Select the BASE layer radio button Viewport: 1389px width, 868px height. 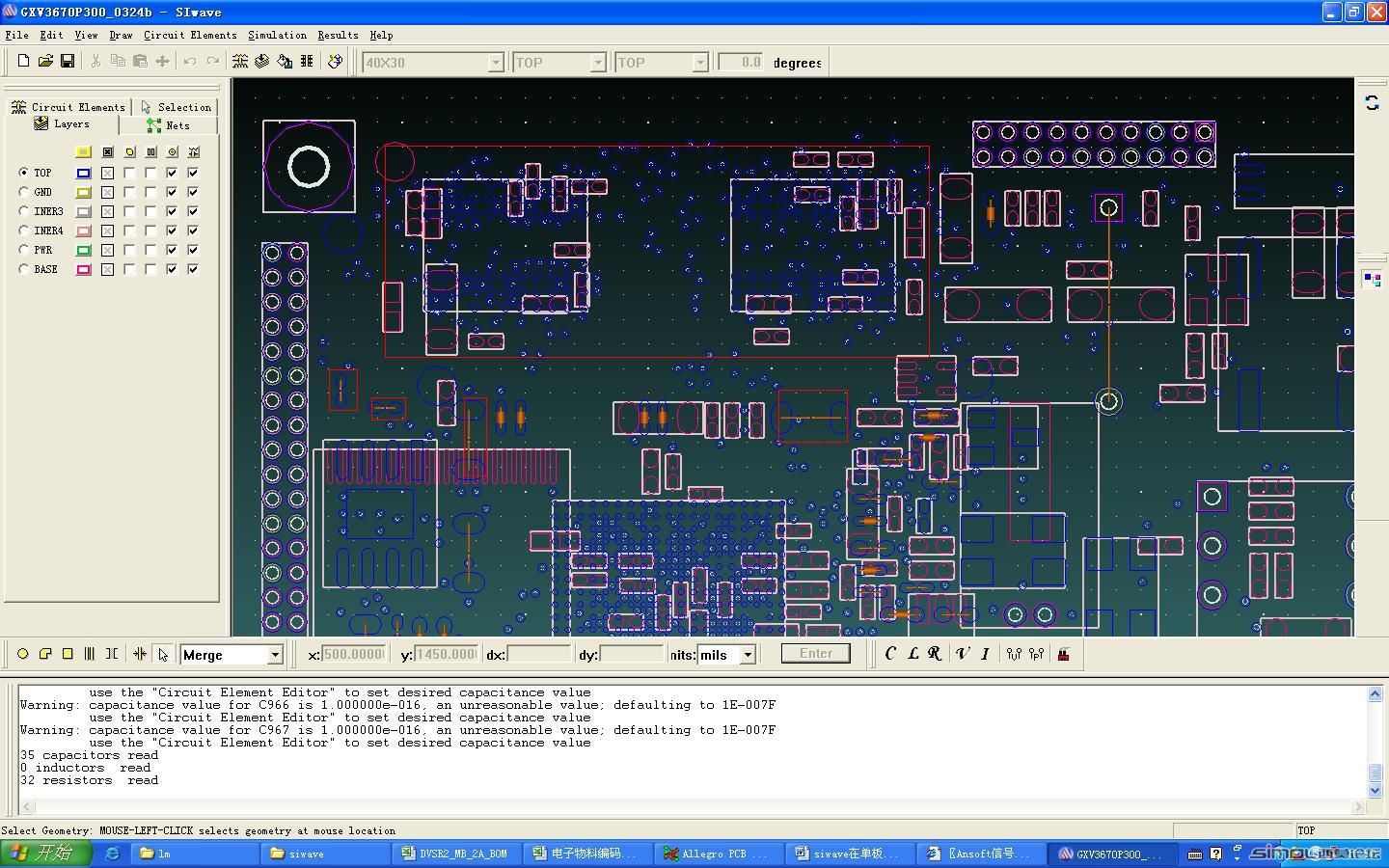click(x=24, y=269)
